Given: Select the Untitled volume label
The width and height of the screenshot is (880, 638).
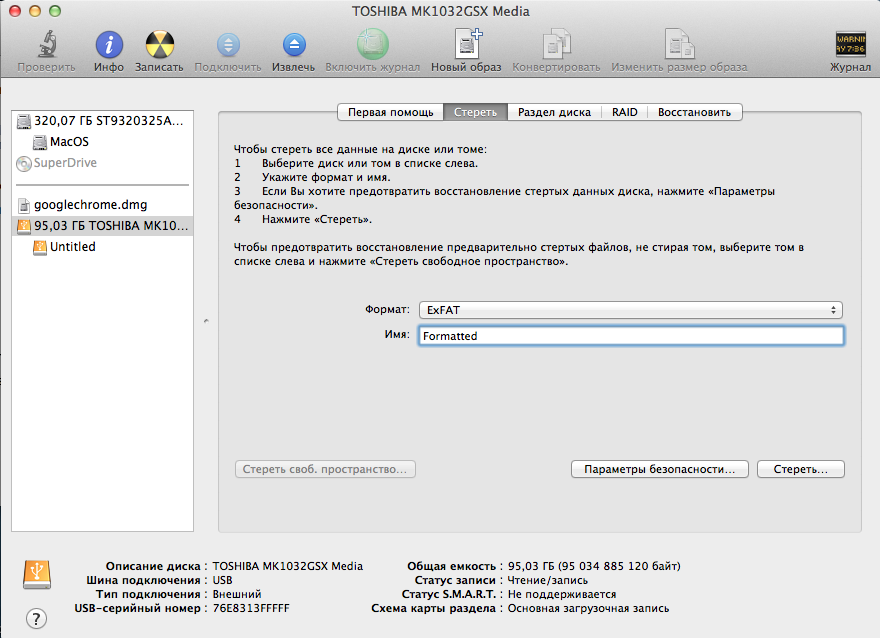Looking at the screenshot, I should pyautogui.click(x=72, y=247).
